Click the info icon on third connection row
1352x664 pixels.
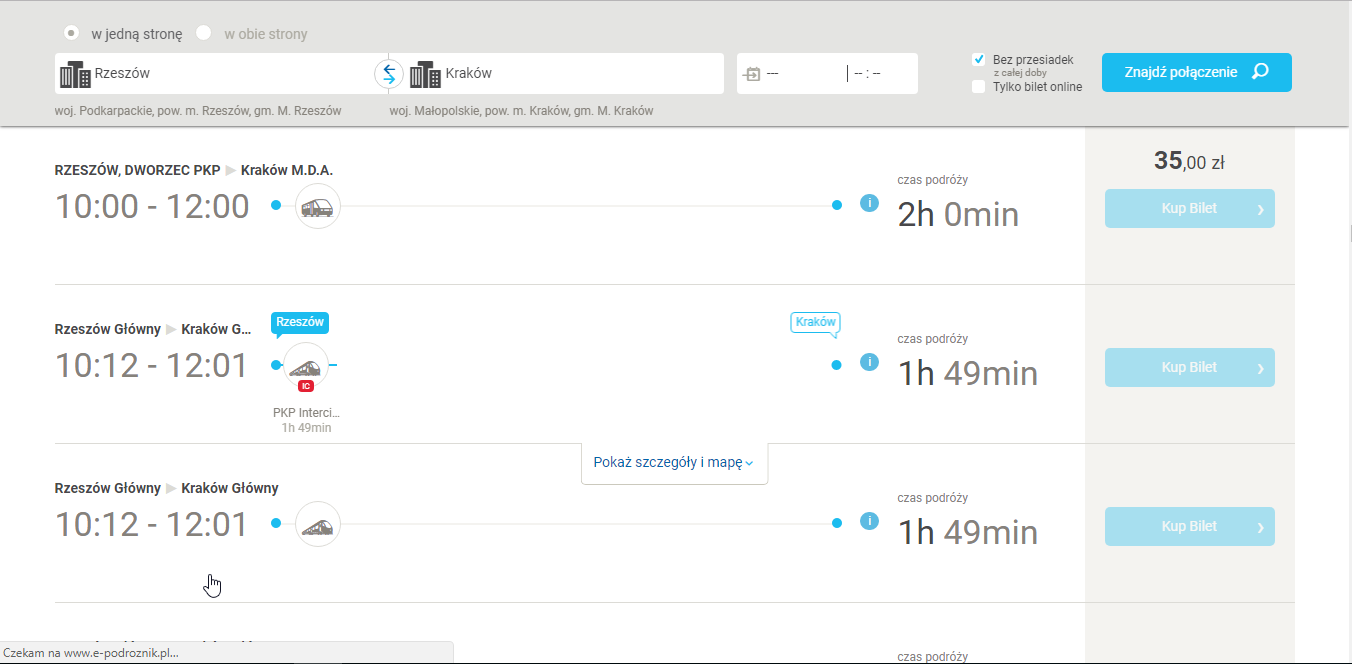click(869, 521)
